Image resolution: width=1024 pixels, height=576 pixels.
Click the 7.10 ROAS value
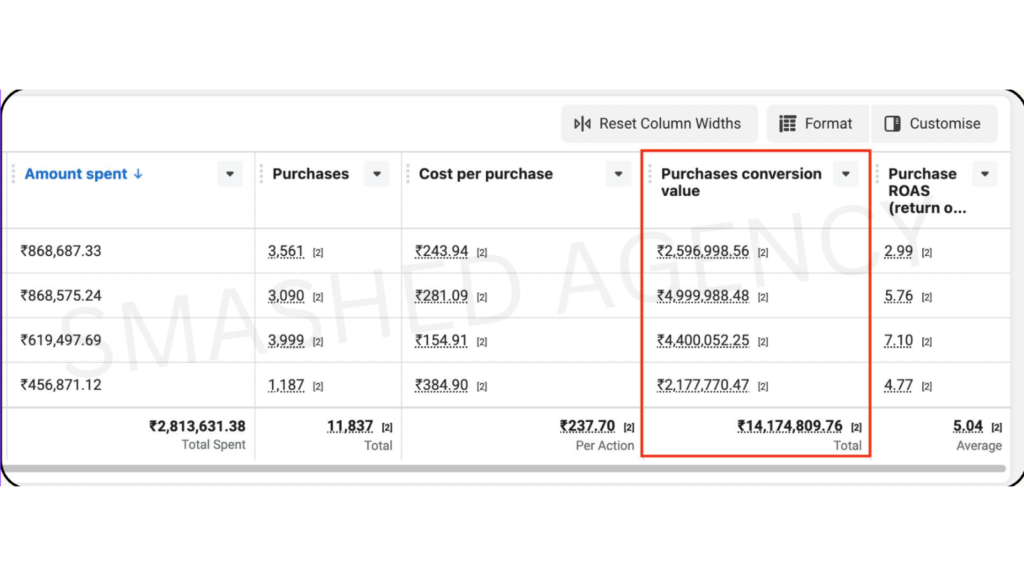click(898, 341)
